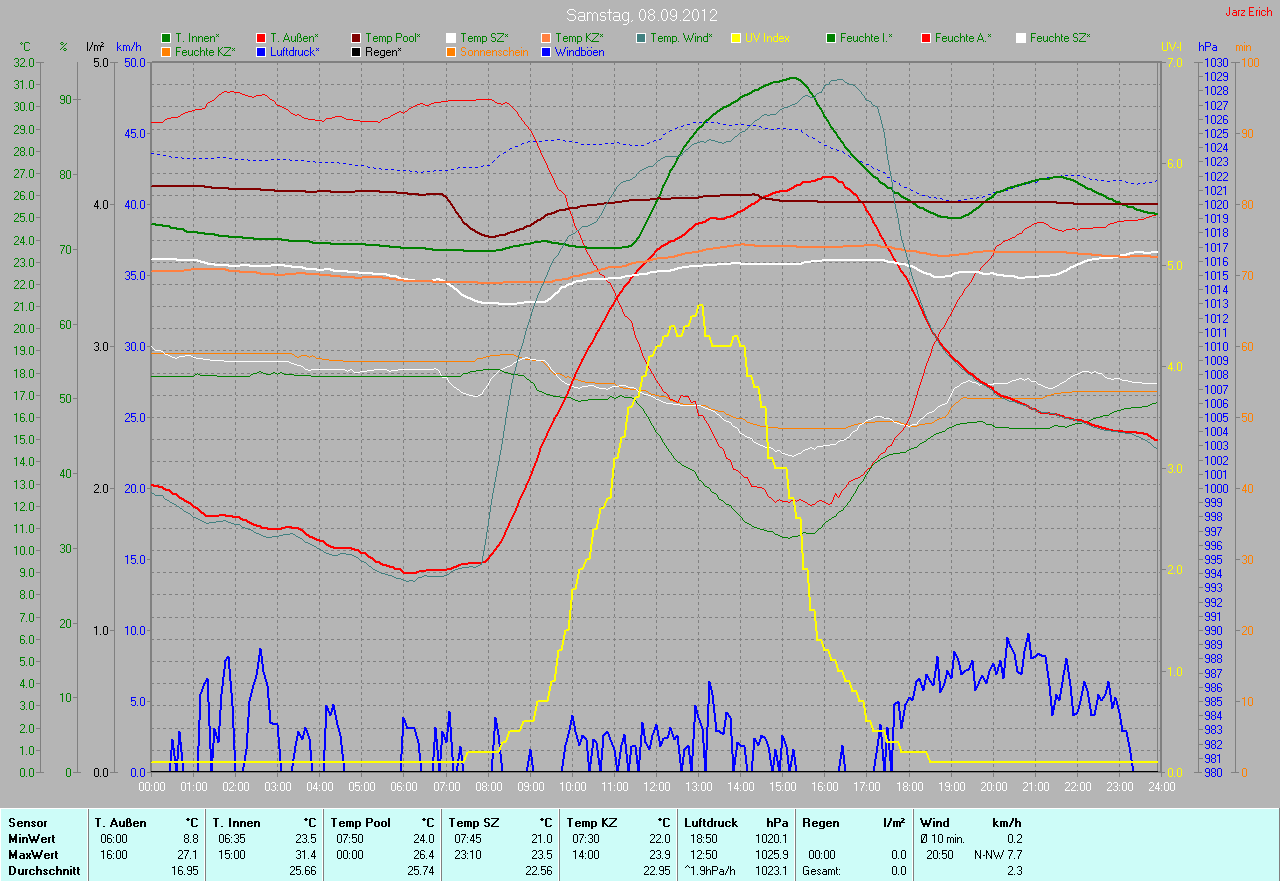Image resolution: width=1280 pixels, height=881 pixels.
Task: Click the red swatch beside T. Außen*
Action: 261,38
